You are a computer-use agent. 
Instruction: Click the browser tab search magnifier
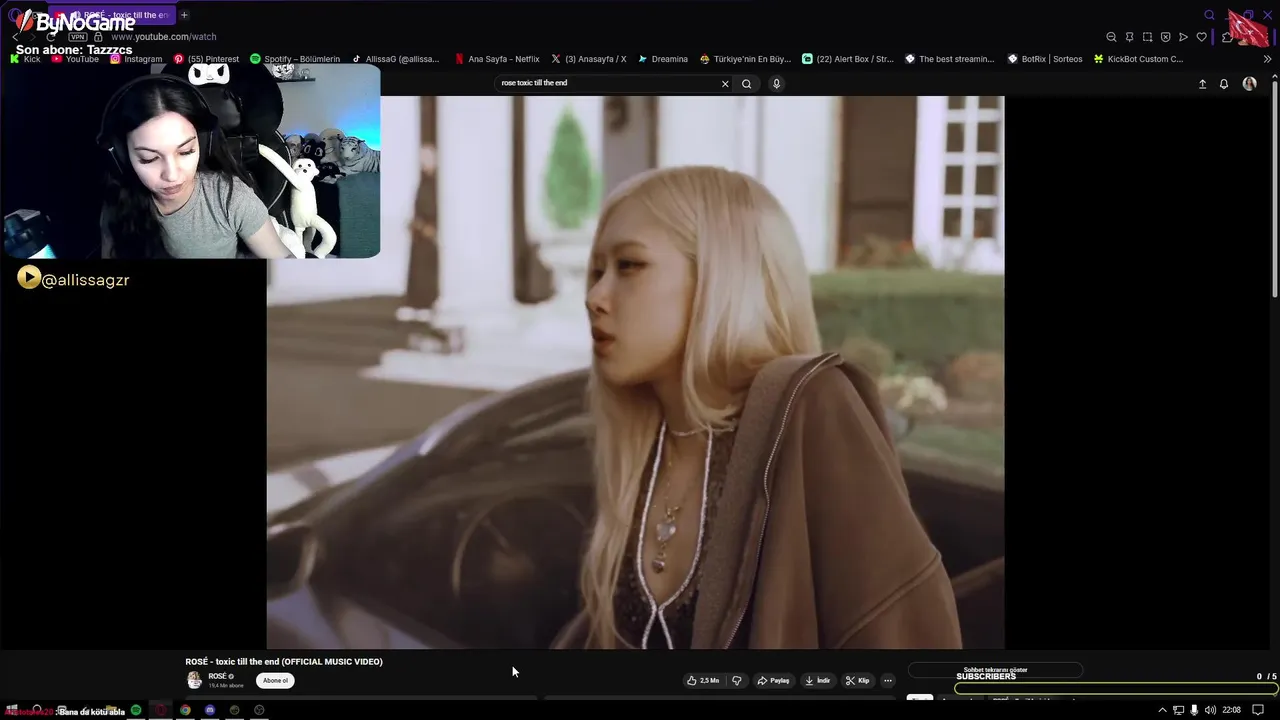(x=1209, y=15)
